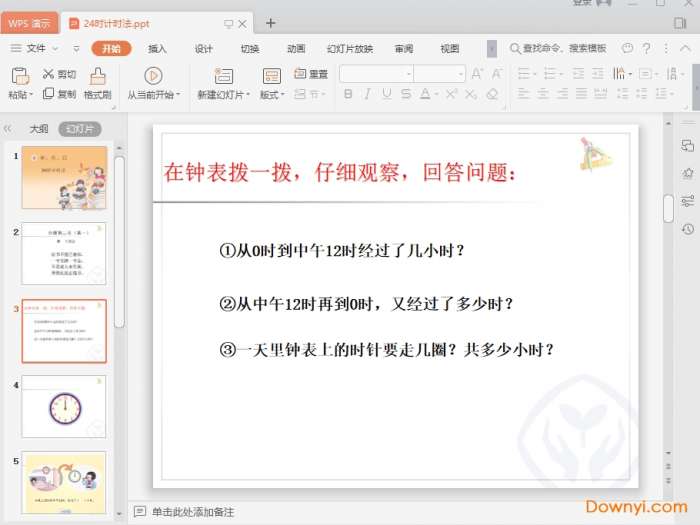The height and width of the screenshot is (525, 700).
Task: Toggle superscript formatting
Action: (x=451, y=94)
